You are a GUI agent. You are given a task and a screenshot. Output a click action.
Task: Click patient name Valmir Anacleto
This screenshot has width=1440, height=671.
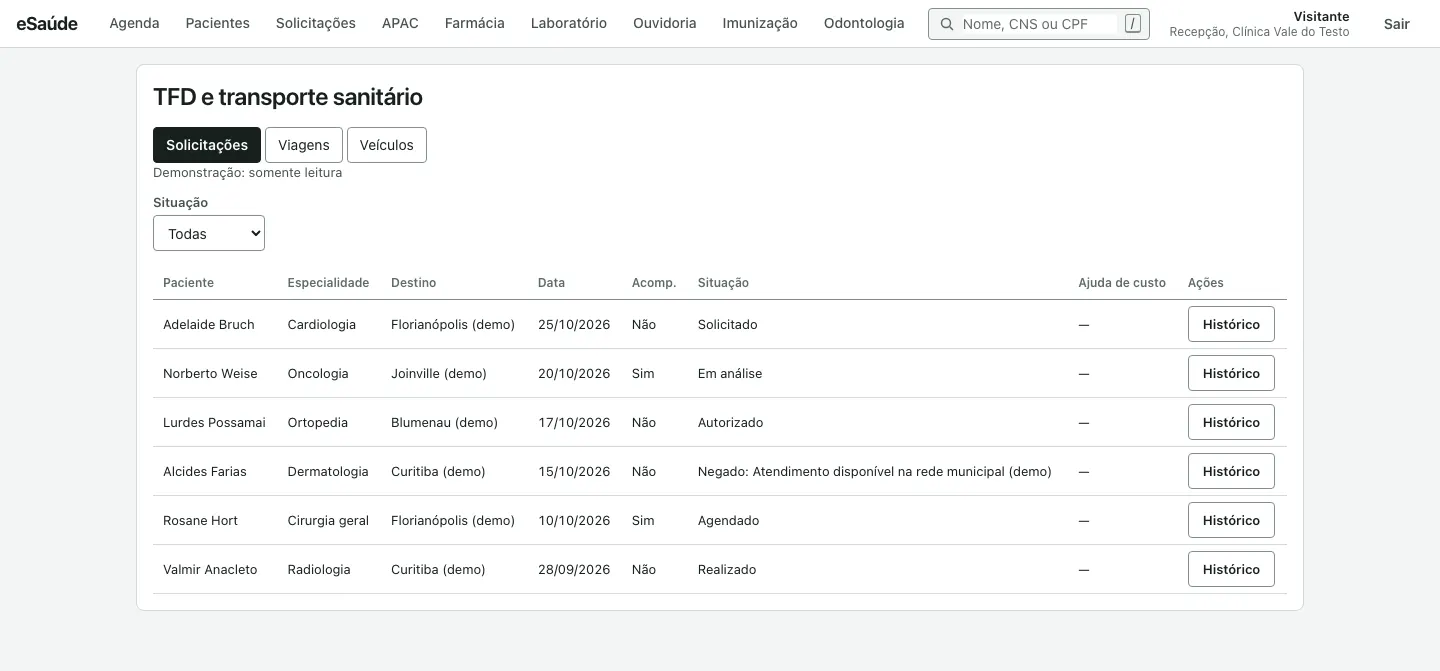[x=210, y=569]
